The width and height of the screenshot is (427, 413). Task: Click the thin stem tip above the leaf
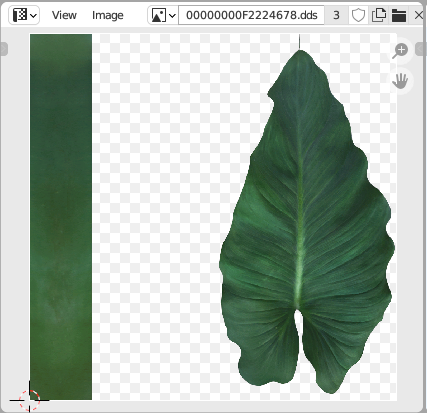(299, 42)
